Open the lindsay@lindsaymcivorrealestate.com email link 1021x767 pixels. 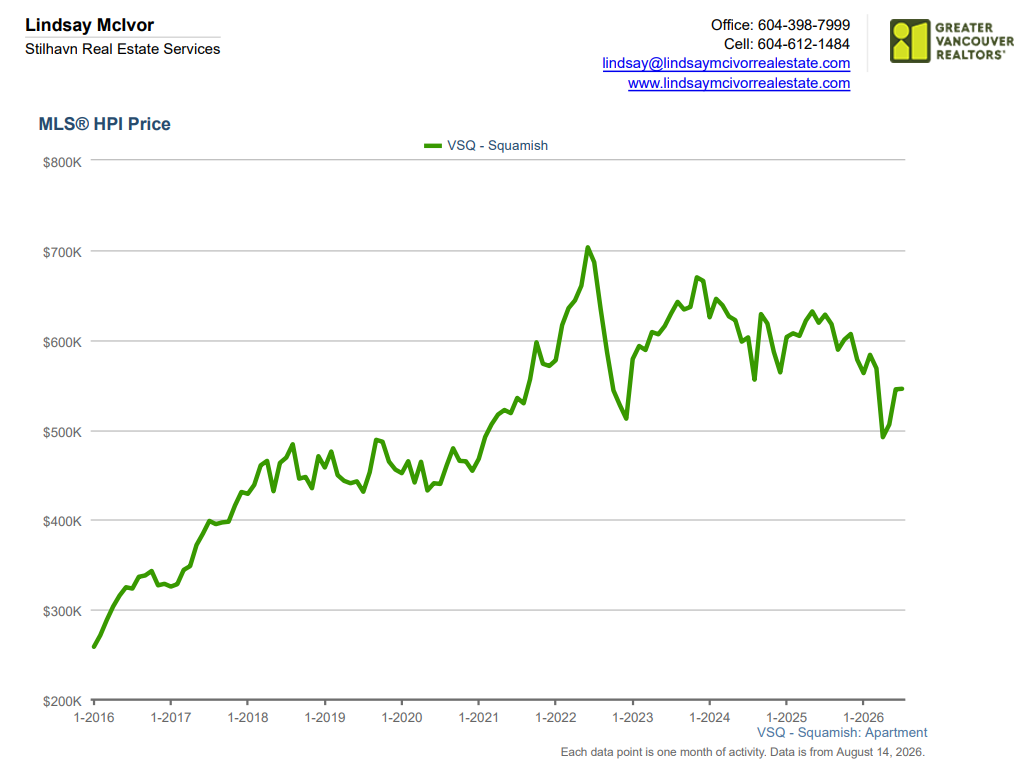pyautogui.click(x=726, y=63)
